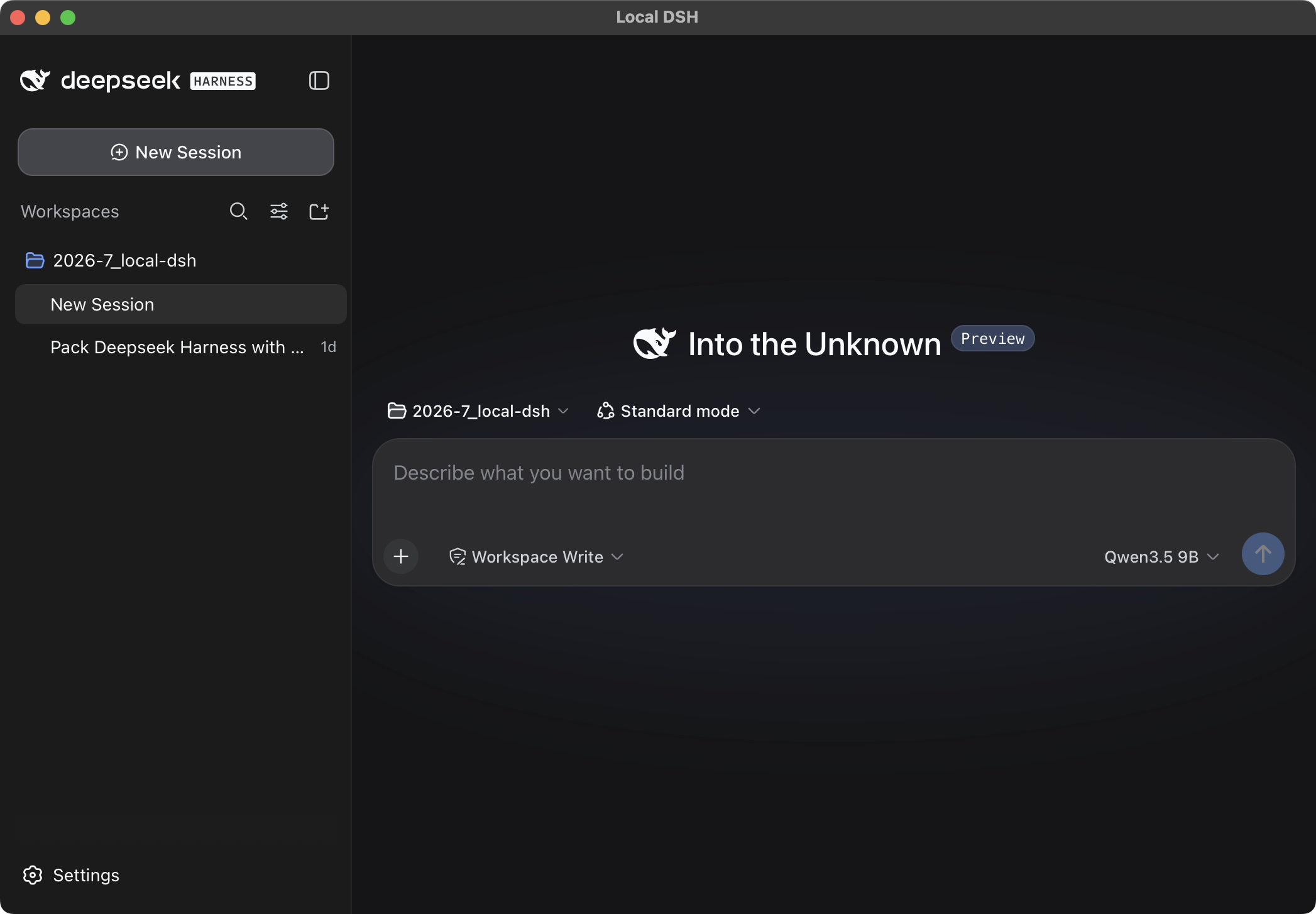Open the Pack Deepseek Harness session

[181, 347]
